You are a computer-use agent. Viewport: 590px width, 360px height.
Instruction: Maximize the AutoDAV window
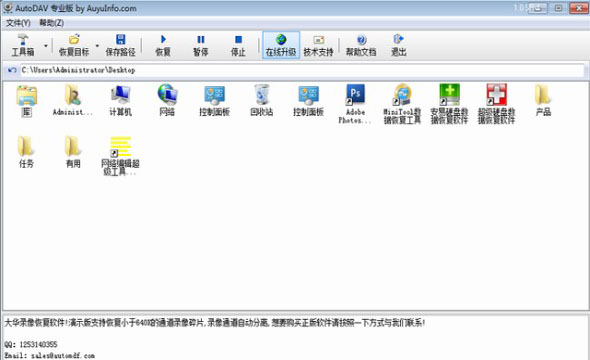click(558, 8)
